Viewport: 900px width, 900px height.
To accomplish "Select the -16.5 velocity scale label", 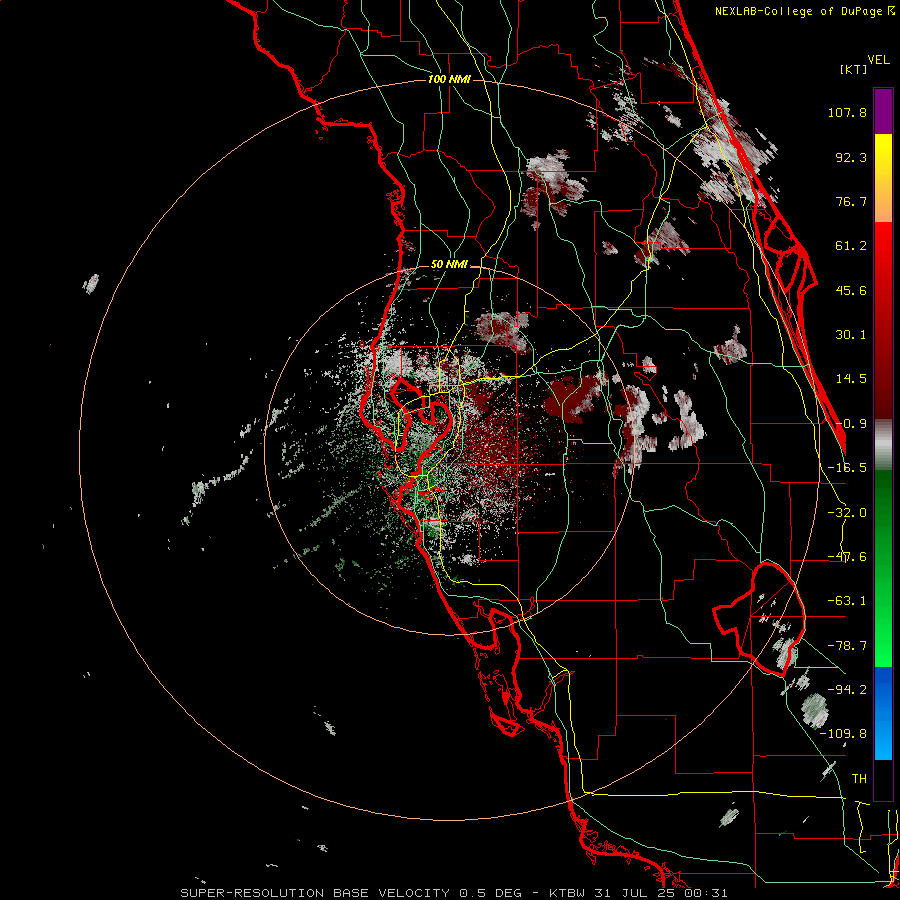I will coord(847,468).
